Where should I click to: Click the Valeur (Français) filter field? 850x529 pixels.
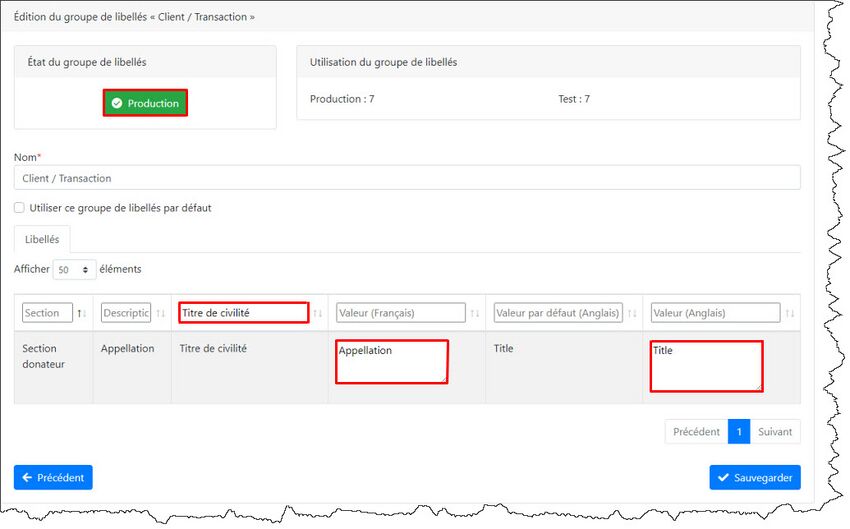(x=400, y=313)
